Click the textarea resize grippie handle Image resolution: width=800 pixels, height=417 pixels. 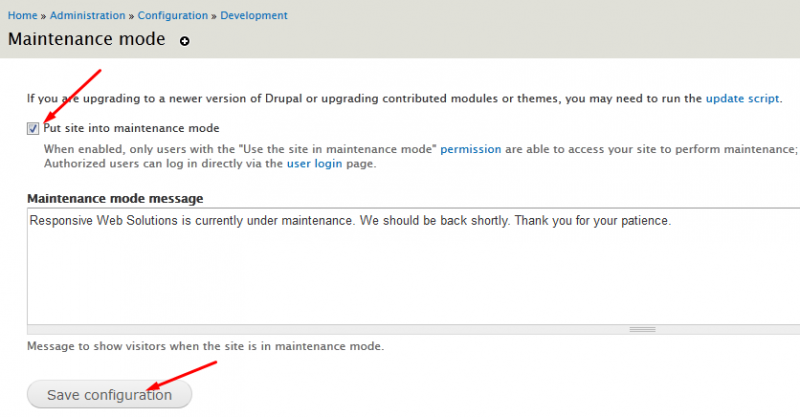pyautogui.click(x=642, y=330)
